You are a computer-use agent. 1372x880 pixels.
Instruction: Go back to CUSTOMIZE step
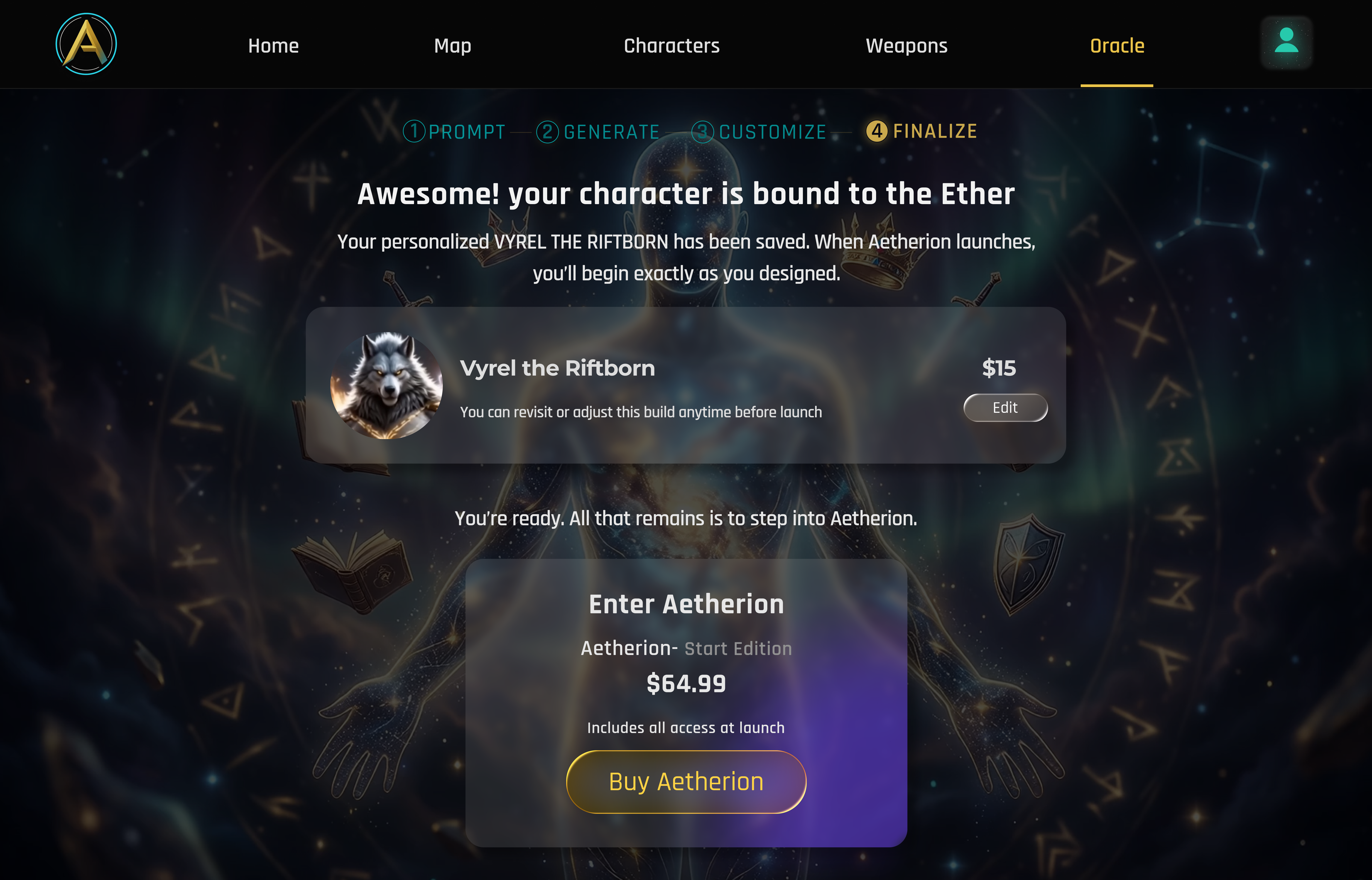click(773, 132)
